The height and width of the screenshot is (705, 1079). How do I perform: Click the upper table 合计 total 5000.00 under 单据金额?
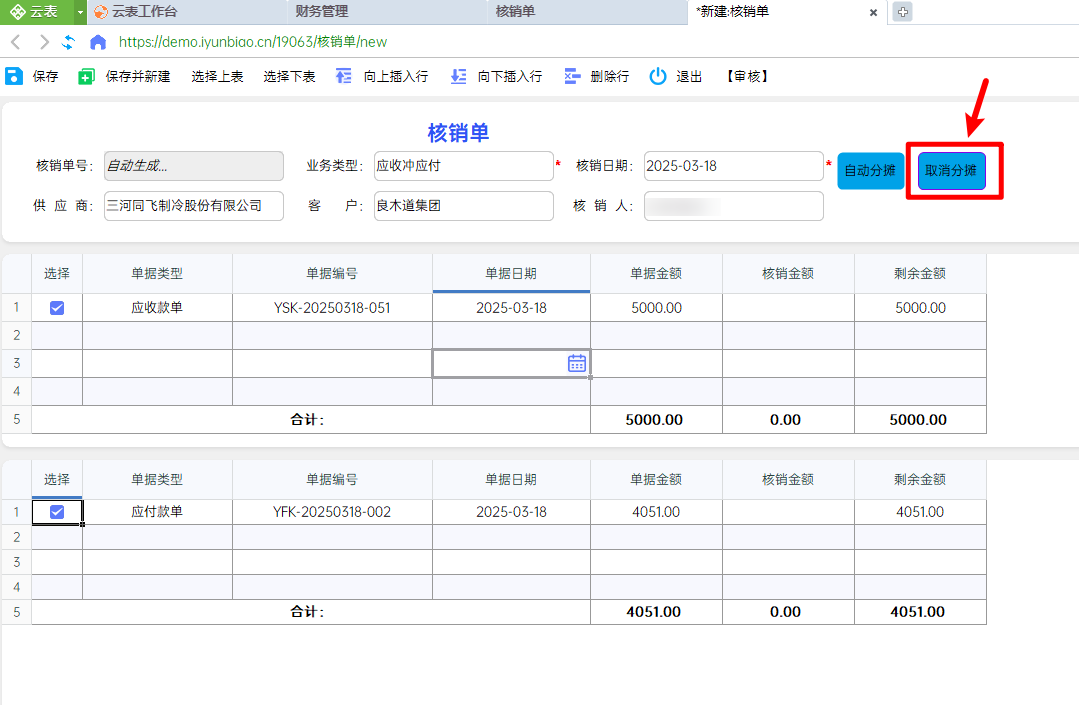(x=654, y=420)
